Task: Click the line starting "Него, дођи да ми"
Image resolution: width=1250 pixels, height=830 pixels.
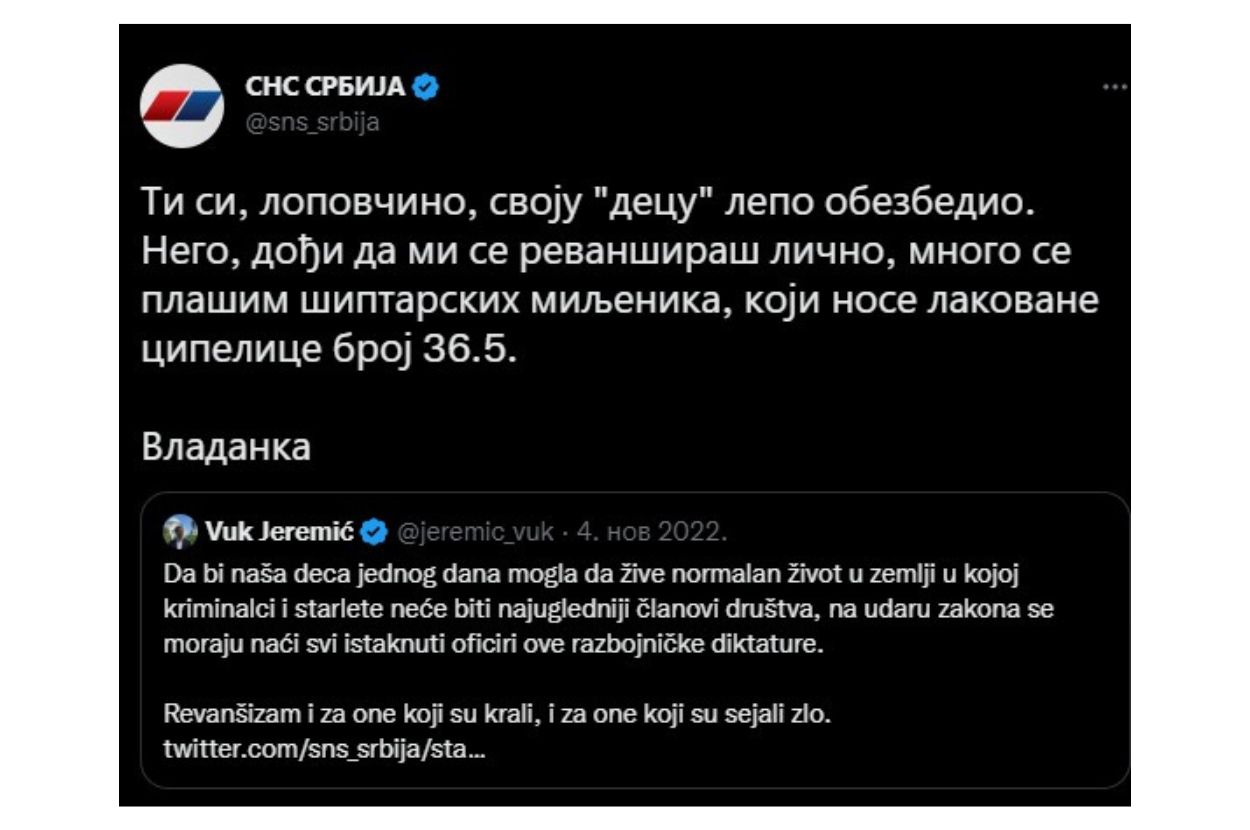Action: tap(606, 250)
